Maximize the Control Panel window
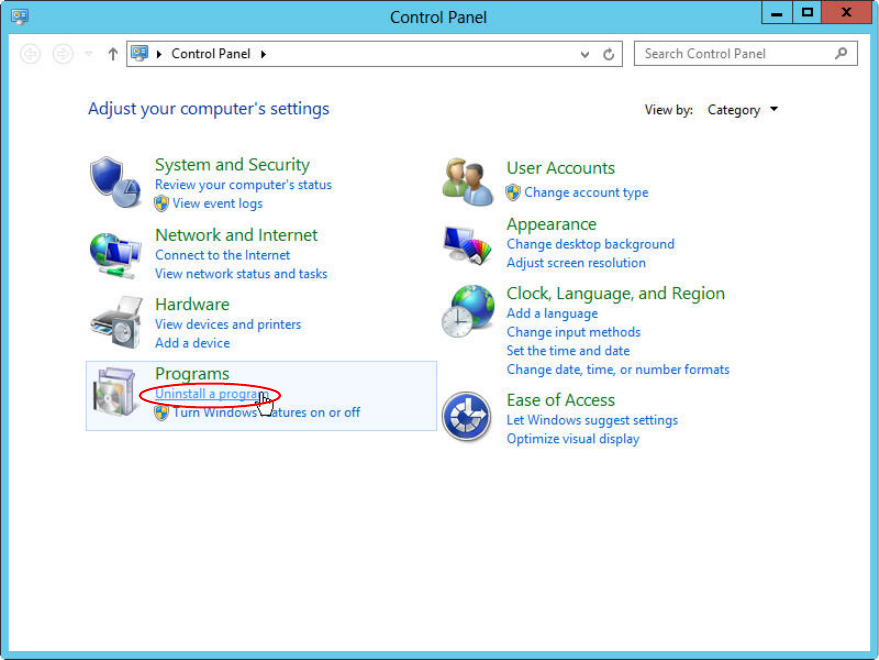Image resolution: width=879 pixels, height=660 pixels. (807, 13)
